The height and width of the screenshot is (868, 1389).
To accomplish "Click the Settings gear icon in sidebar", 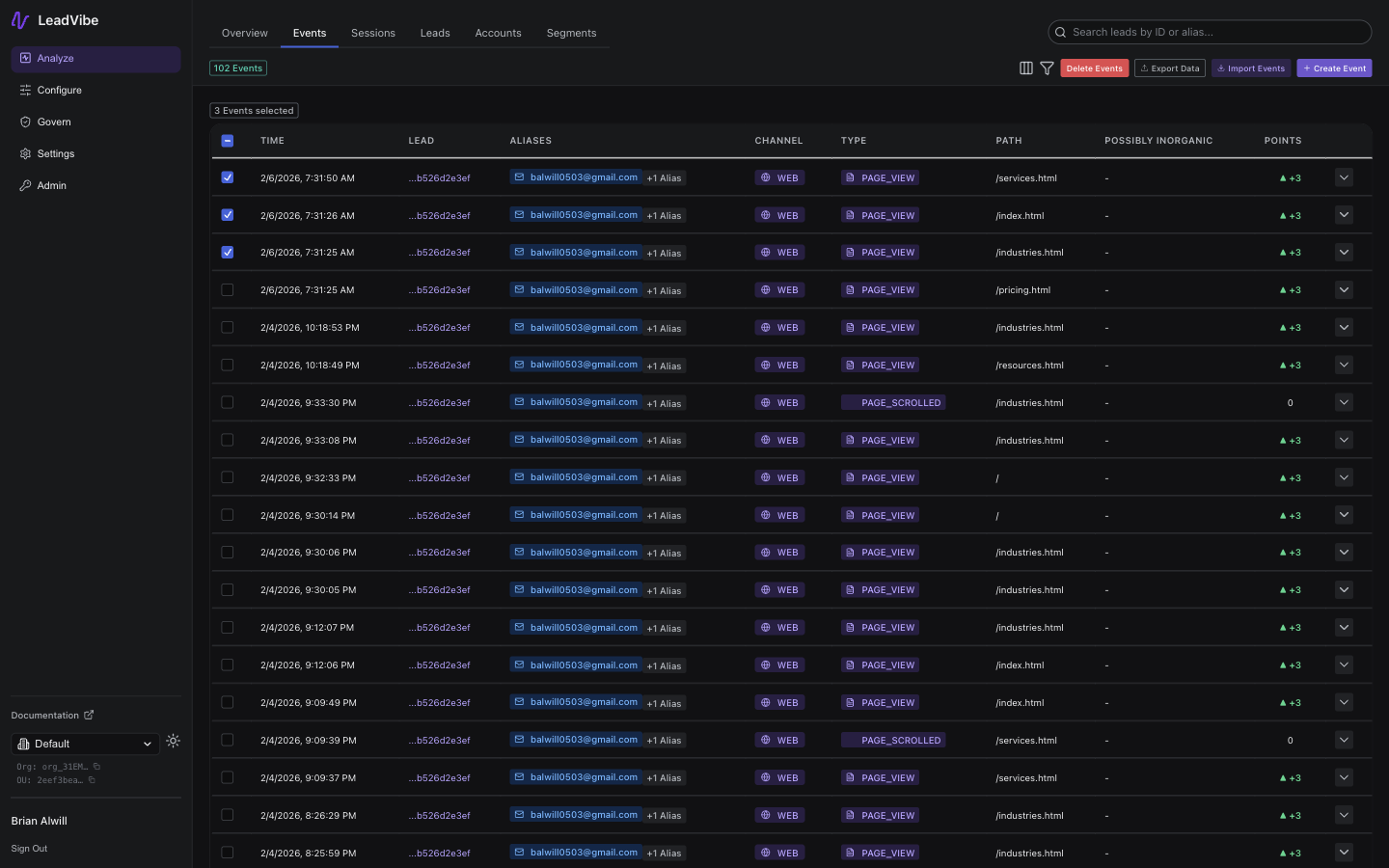I will [24, 153].
